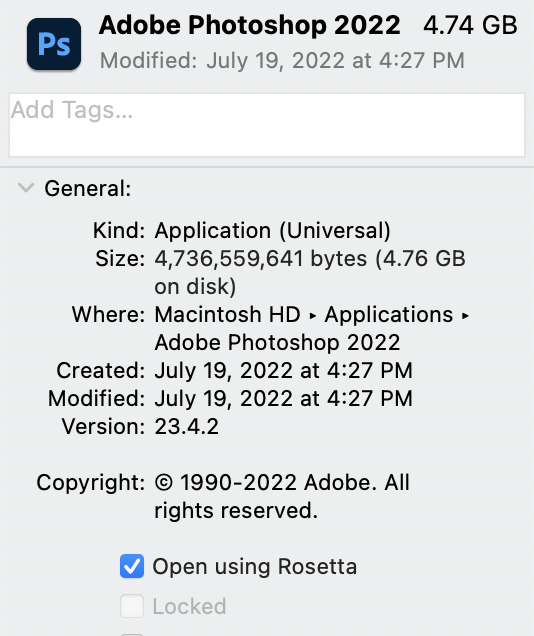
Task: Click the Photoshop Ps app icon
Action: 54,44
